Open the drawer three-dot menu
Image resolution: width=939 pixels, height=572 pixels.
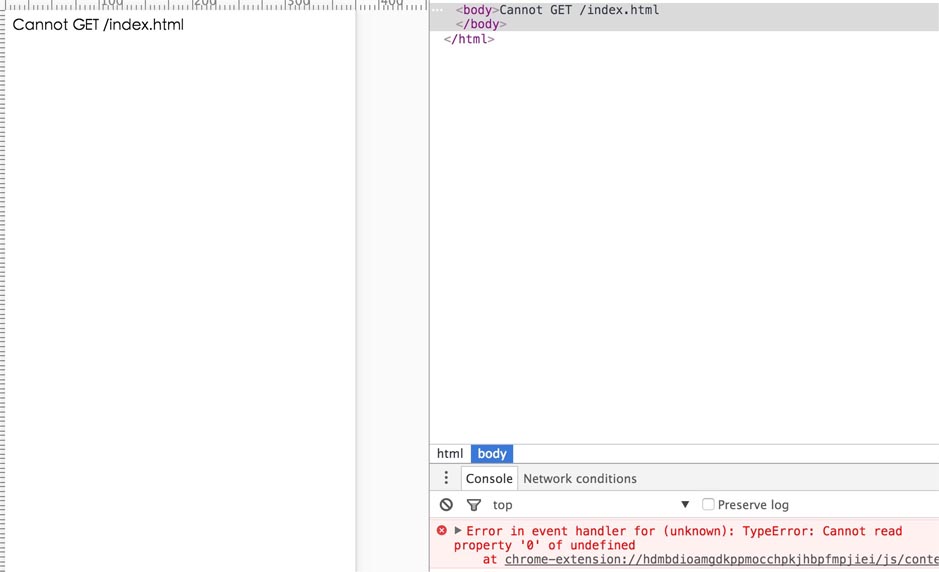[x=446, y=478]
